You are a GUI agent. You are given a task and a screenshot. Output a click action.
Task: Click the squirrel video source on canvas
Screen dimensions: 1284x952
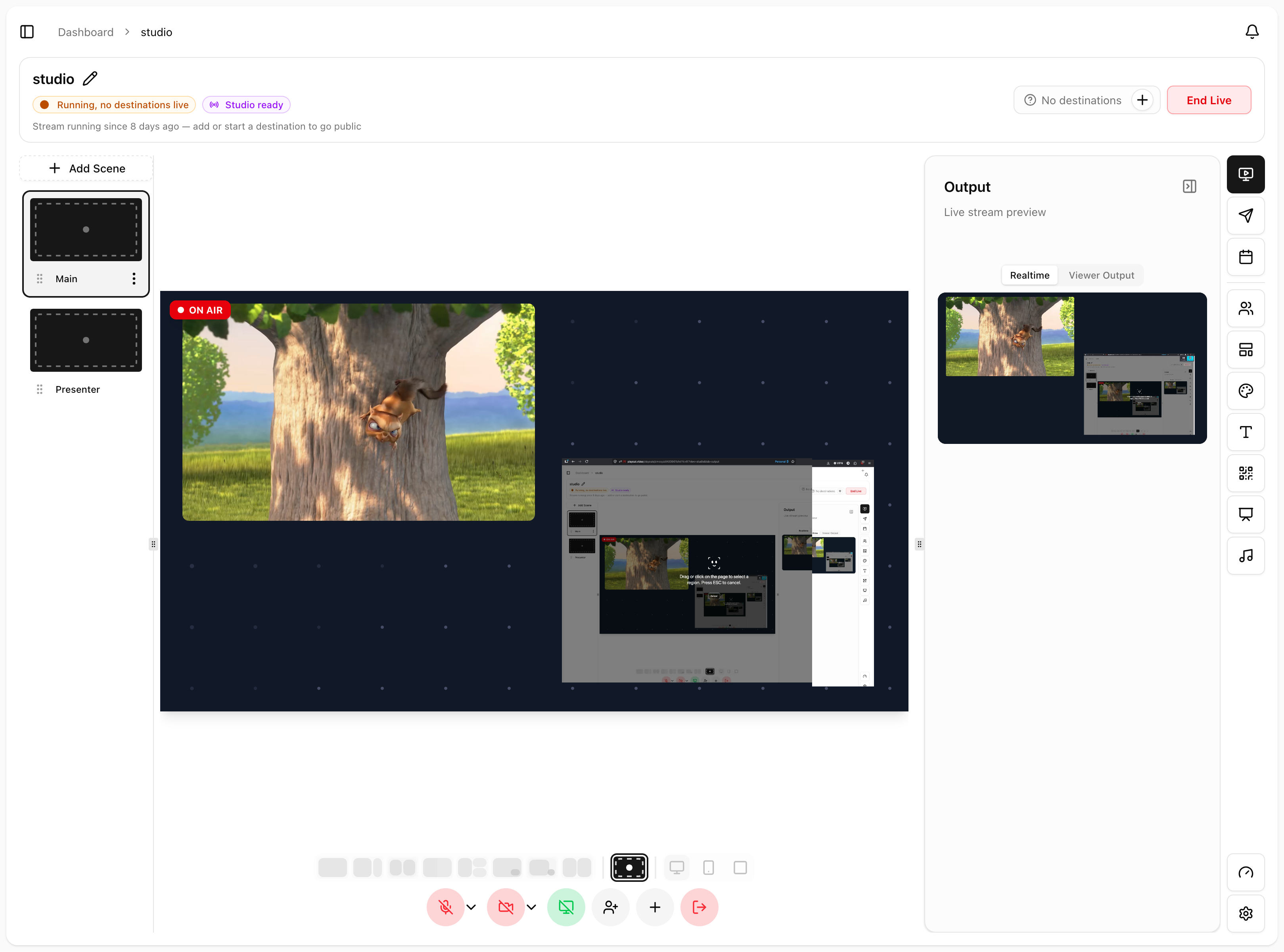coord(358,412)
